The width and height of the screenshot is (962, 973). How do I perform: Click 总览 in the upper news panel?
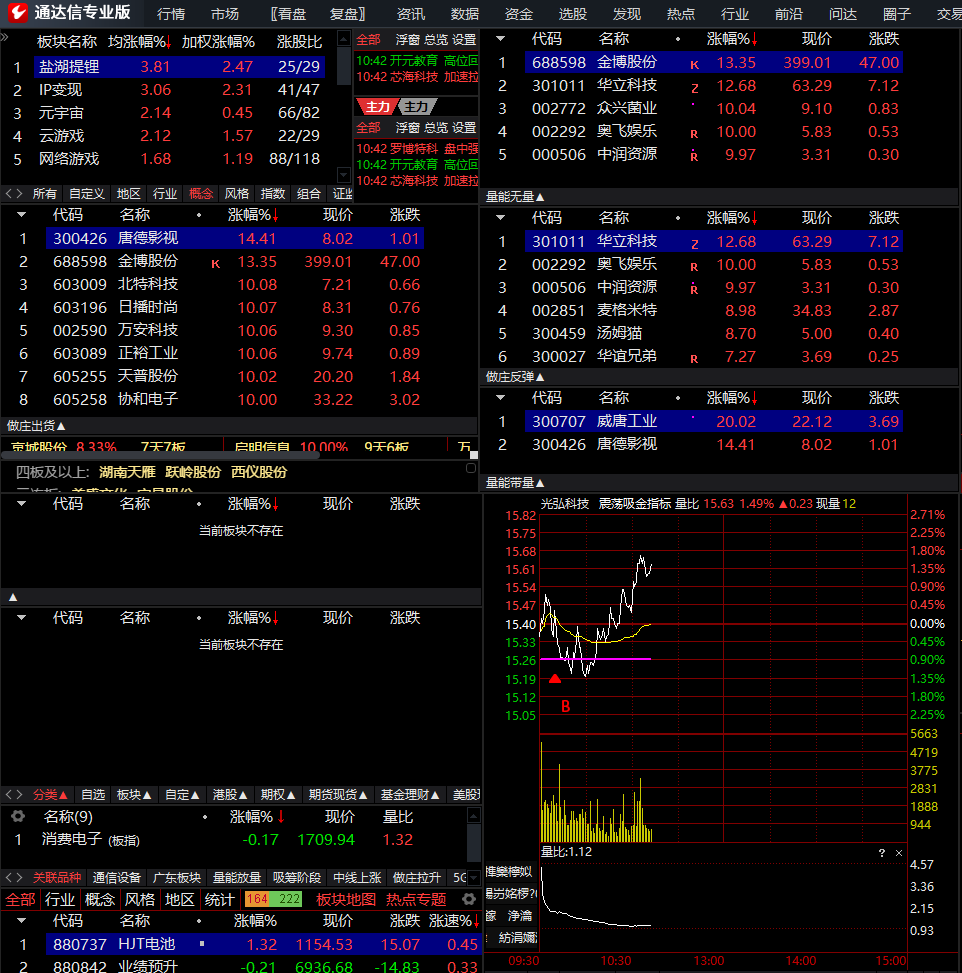tap(436, 40)
